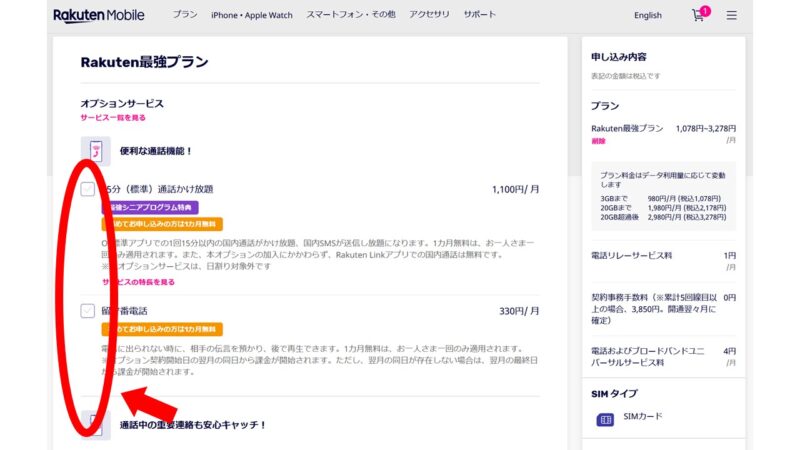Click the orange 1カ月無料 badge under 留守番電話
The image size is (800, 450).
coord(162,329)
